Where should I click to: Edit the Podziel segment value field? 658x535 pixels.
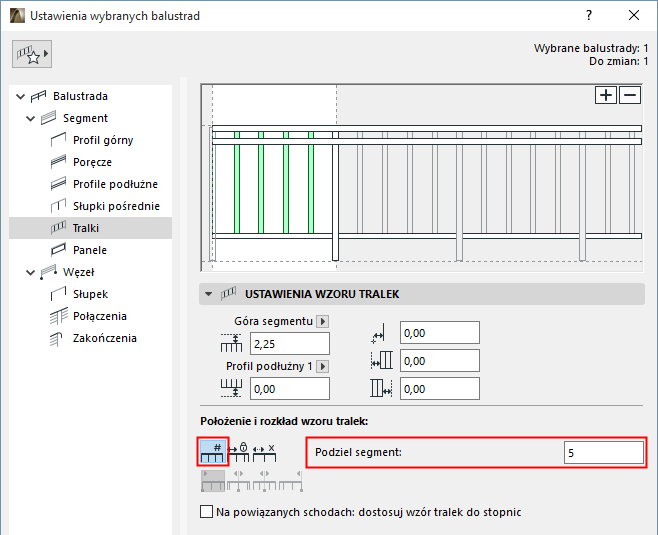603,452
